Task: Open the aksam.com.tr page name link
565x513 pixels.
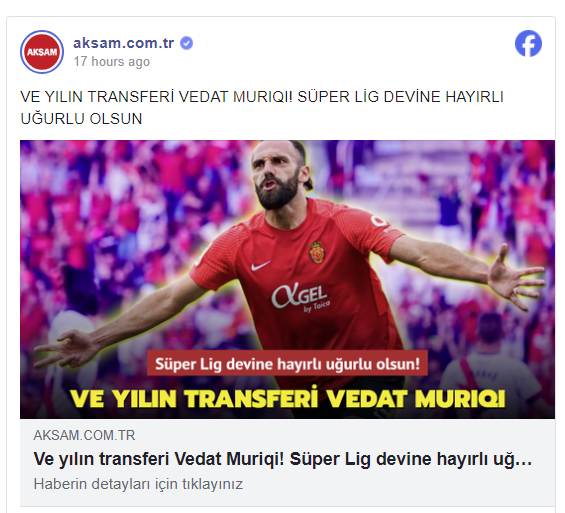Action: tap(124, 43)
